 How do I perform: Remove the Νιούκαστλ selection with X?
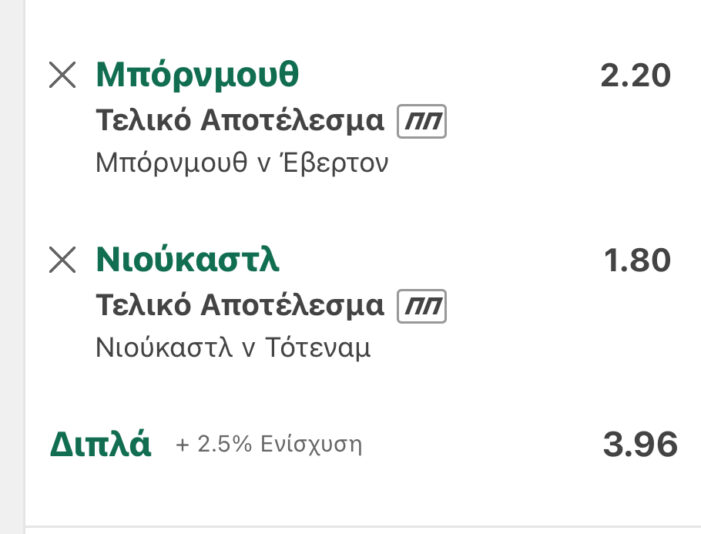[62, 260]
